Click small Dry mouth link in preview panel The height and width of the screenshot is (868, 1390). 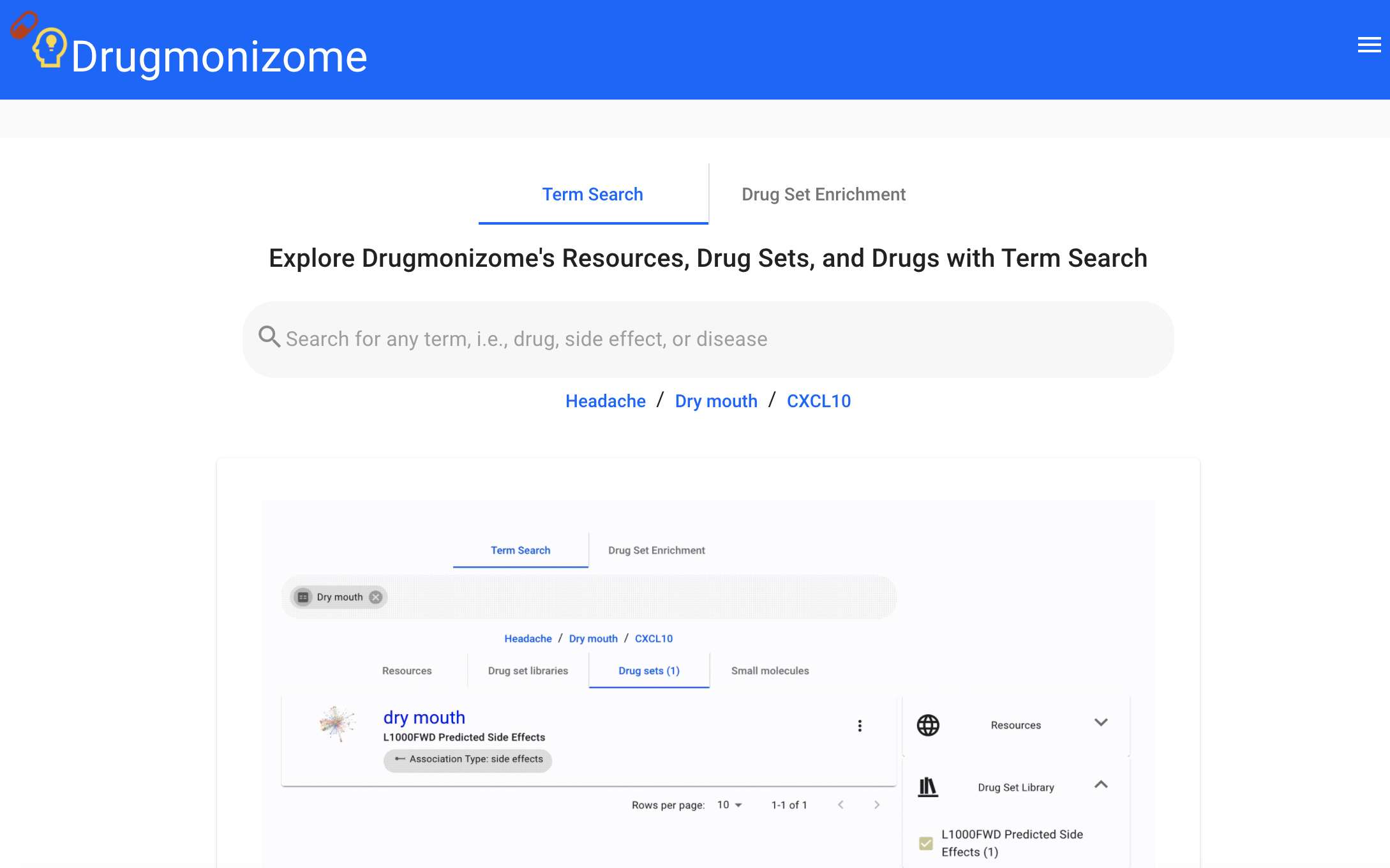594,638
